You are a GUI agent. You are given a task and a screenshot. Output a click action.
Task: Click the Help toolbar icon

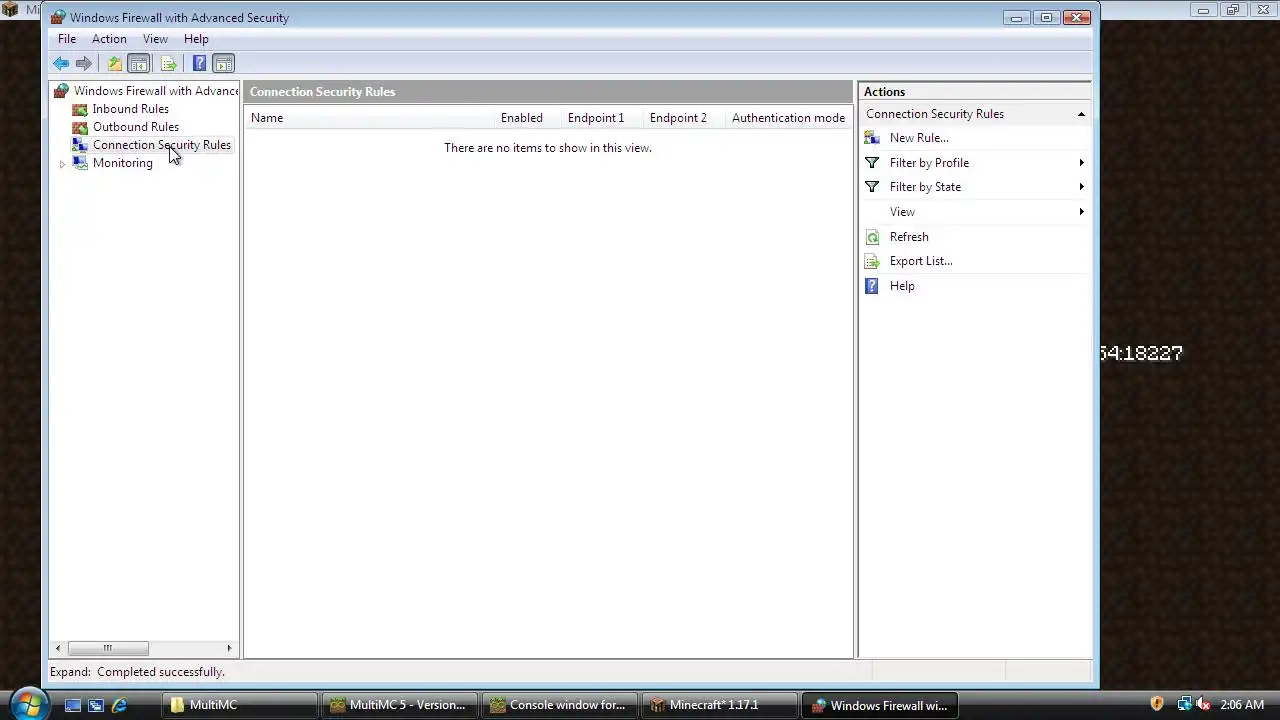pyautogui.click(x=199, y=64)
